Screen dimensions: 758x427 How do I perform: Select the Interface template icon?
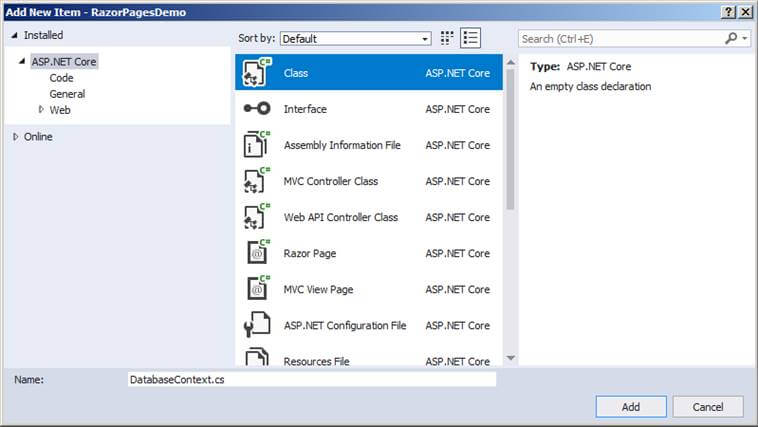pyautogui.click(x=257, y=108)
